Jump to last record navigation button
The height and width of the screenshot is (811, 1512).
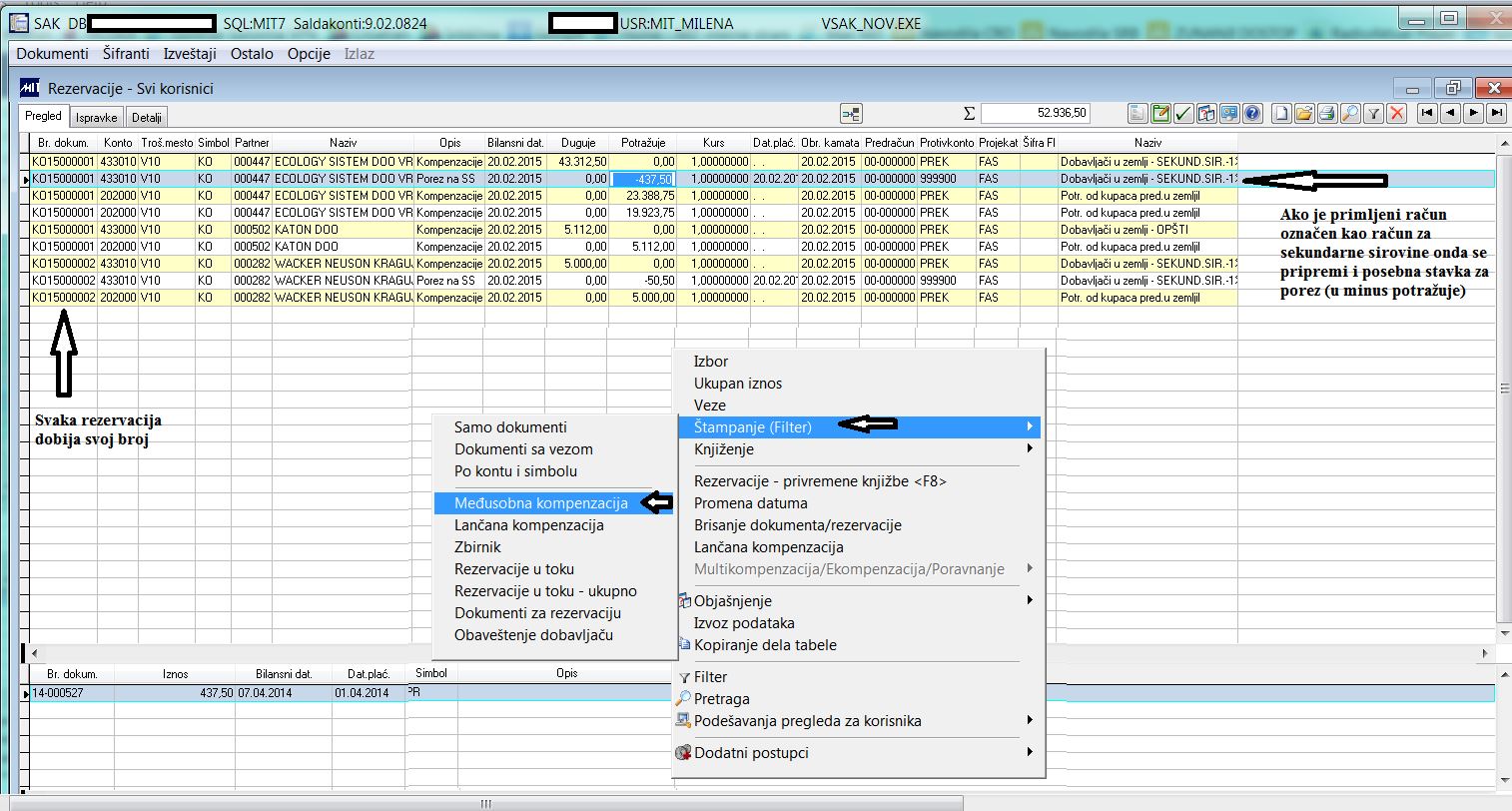1496,114
